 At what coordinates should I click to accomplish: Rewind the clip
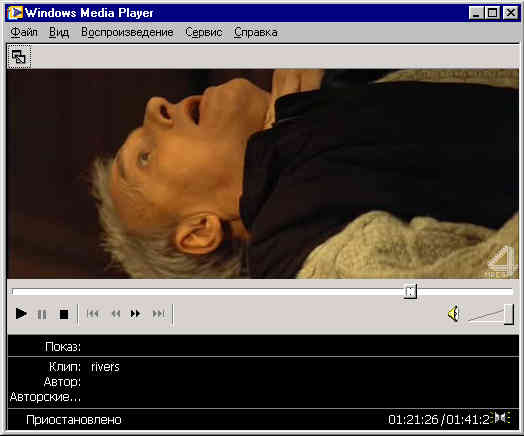(115, 314)
